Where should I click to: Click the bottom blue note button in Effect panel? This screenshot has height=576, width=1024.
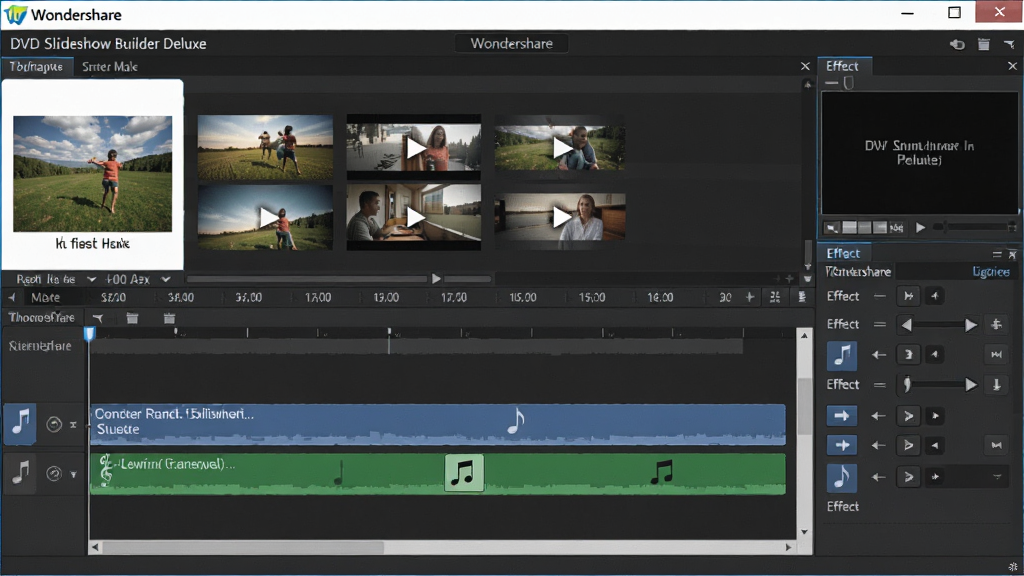click(842, 477)
